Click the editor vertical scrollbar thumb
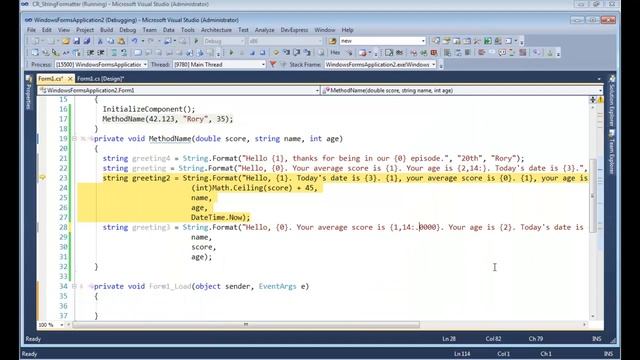 click(x=593, y=196)
